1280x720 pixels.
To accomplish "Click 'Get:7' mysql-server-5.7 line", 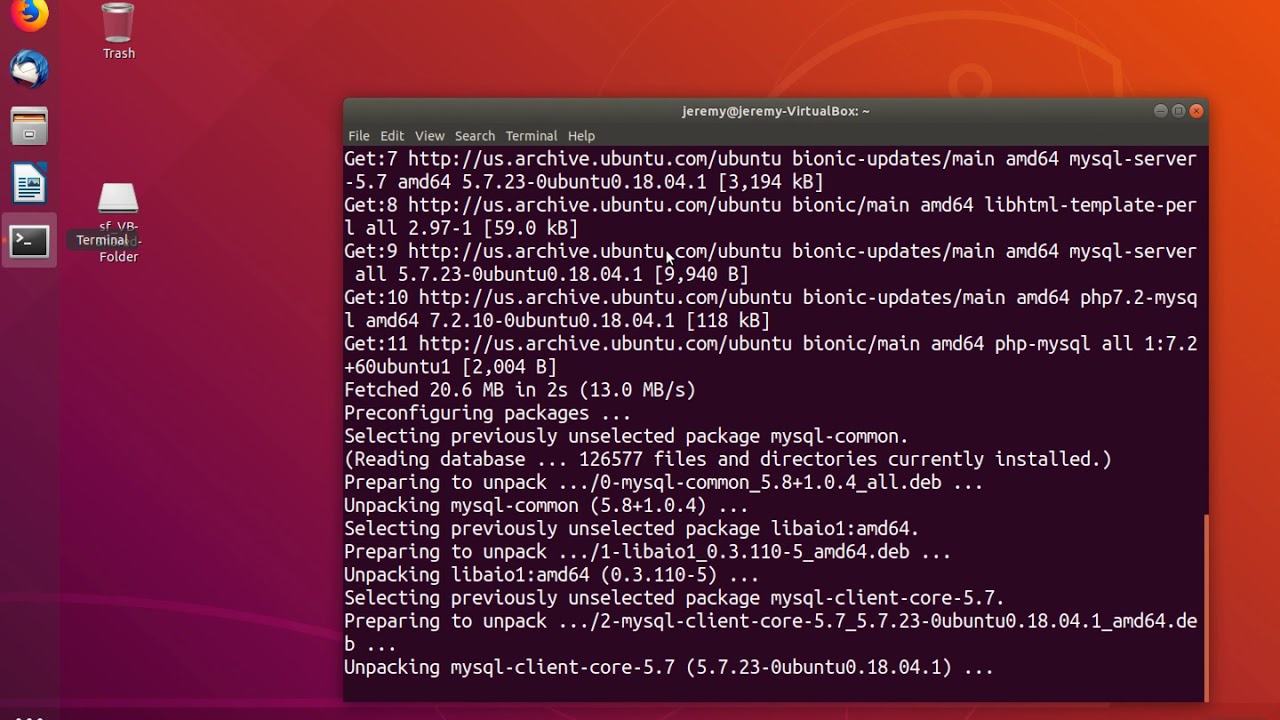I will tap(770, 170).
